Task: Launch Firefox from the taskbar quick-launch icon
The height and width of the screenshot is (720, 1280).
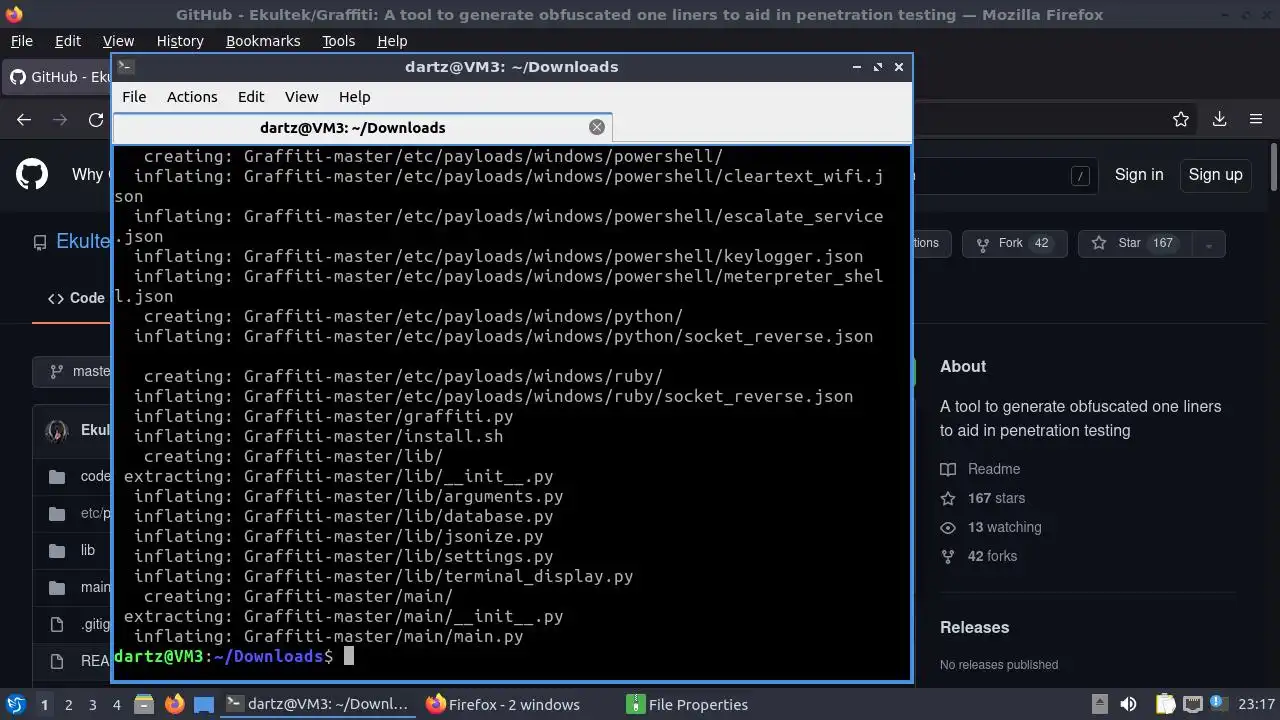Action: 174,705
